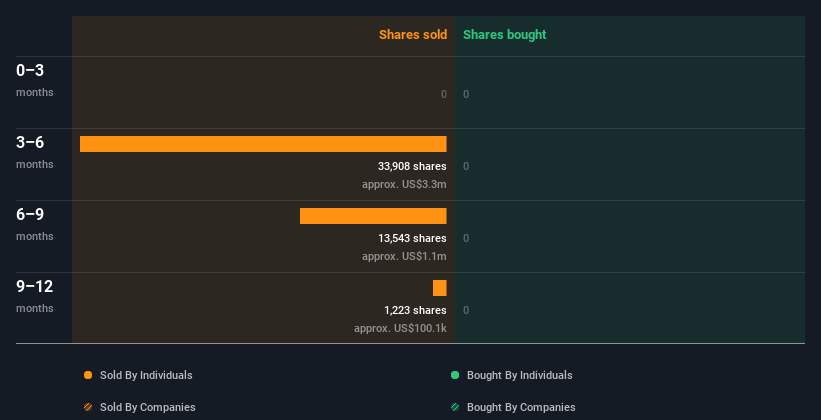821x420 pixels.
Task: Click the Bought By Individuals green legend dot
Action: [455, 375]
